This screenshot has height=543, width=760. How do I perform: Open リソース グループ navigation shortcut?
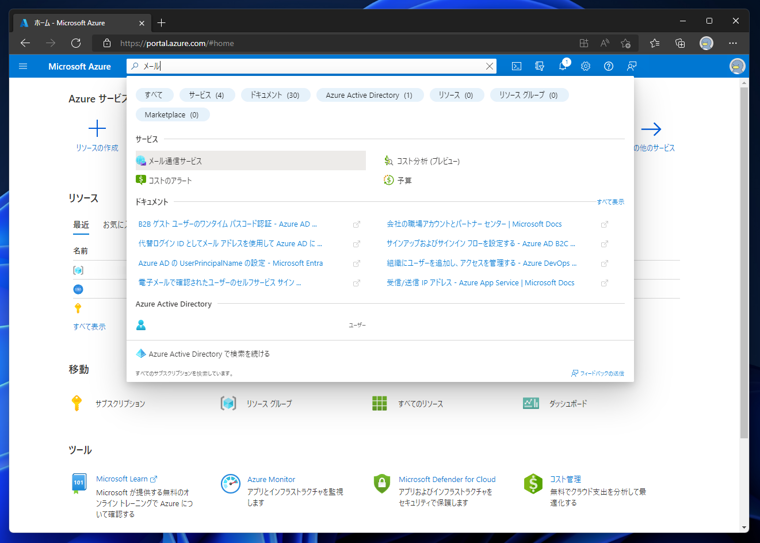256,403
